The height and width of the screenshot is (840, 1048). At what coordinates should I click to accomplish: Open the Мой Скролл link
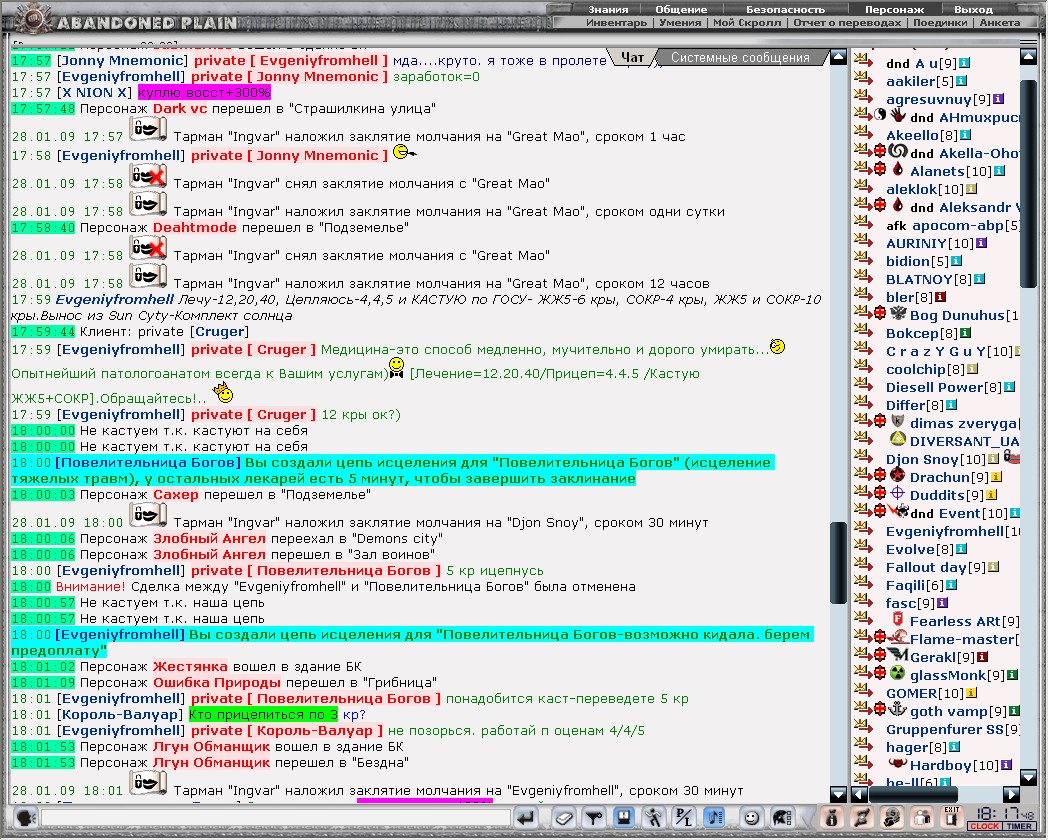(747, 23)
